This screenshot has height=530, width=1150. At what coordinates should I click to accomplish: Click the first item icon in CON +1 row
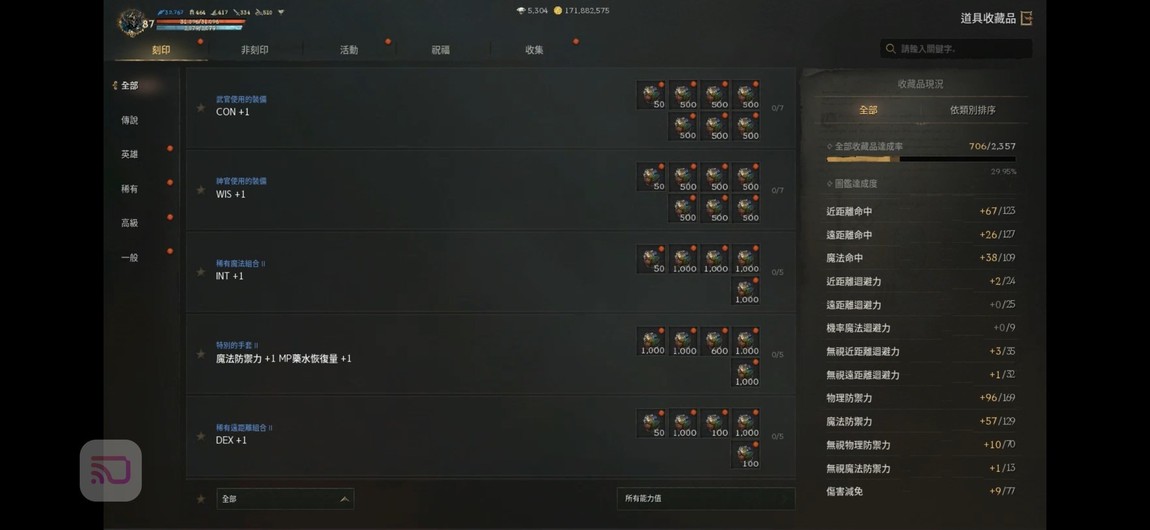(x=651, y=95)
